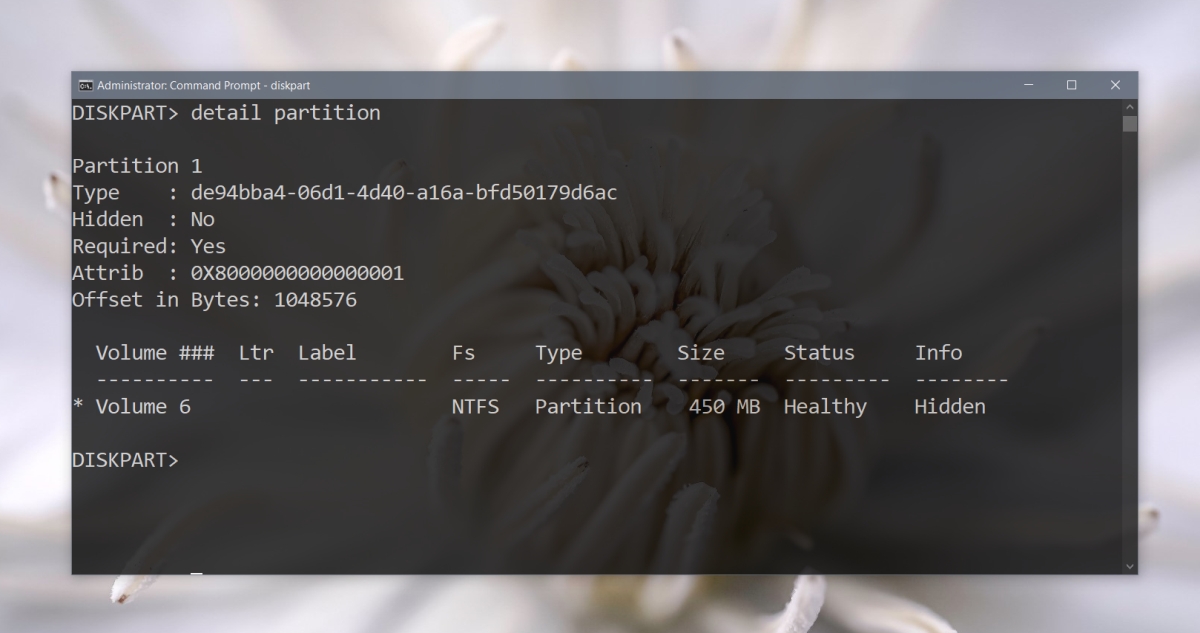1200x633 pixels.
Task: Click the 'Size' column header
Action: click(701, 353)
